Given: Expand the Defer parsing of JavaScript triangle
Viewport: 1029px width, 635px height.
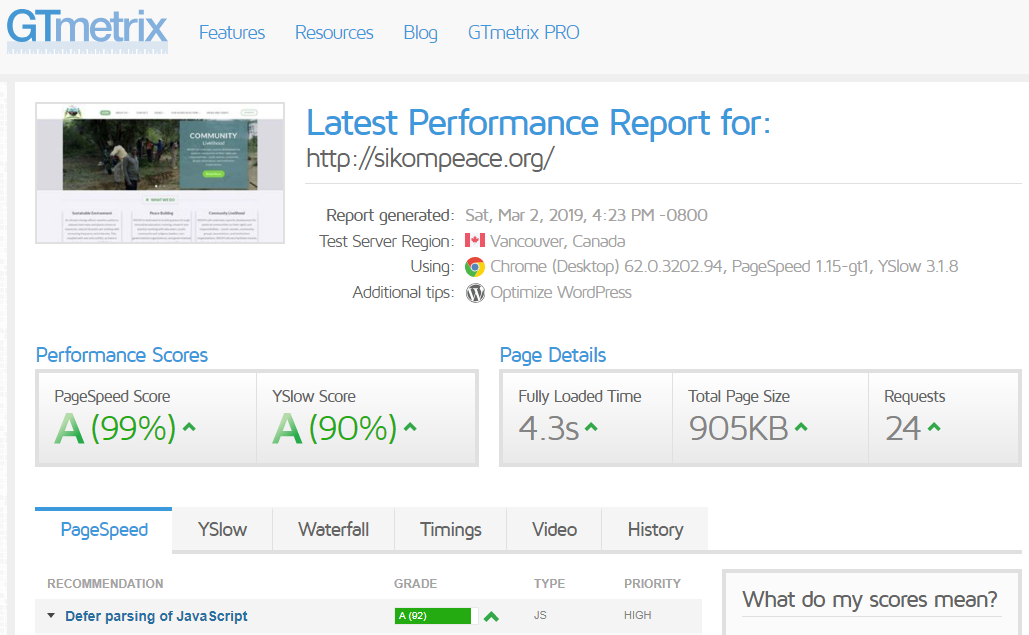Looking at the screenshot, I should click(51, 616).
